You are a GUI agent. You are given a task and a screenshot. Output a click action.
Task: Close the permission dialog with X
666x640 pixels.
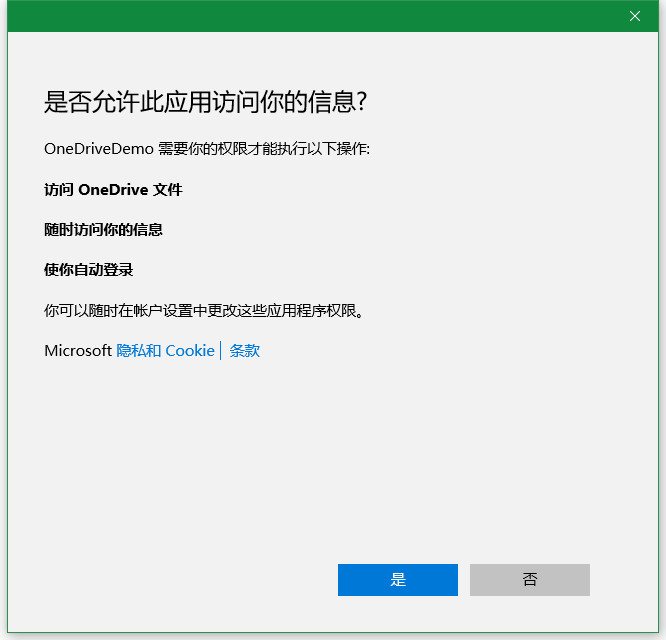coord(635,16)
